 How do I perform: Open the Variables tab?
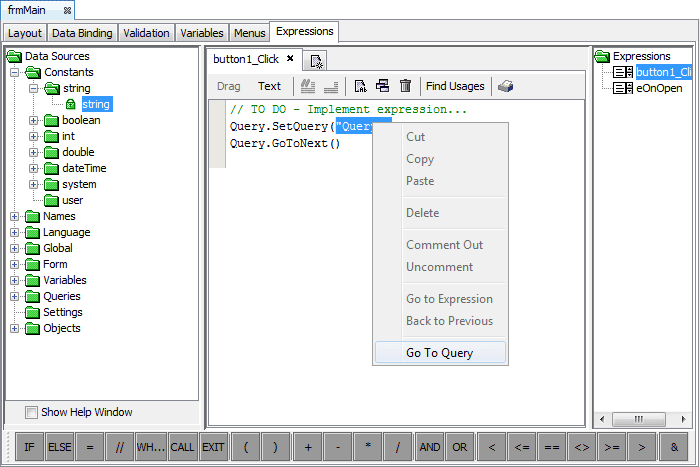201,33
